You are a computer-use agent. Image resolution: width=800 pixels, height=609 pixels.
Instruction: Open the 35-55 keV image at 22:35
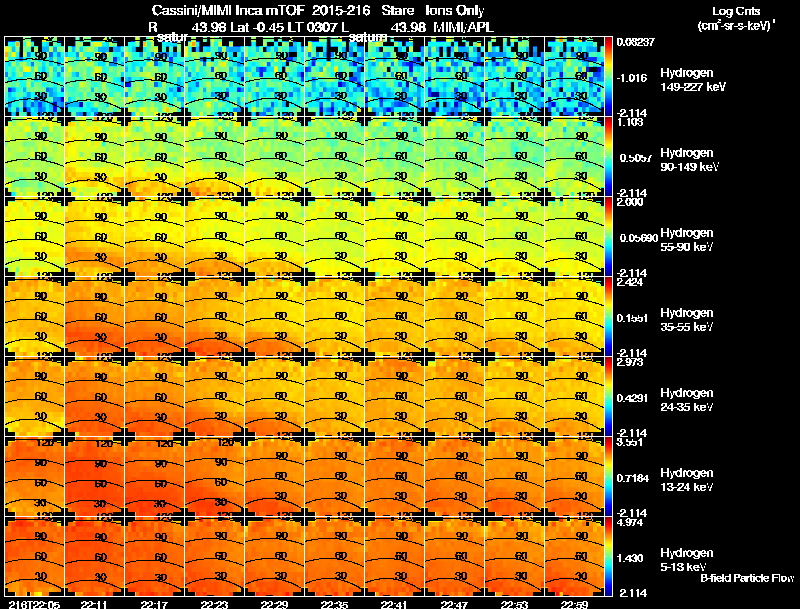[x=334, y=317]
